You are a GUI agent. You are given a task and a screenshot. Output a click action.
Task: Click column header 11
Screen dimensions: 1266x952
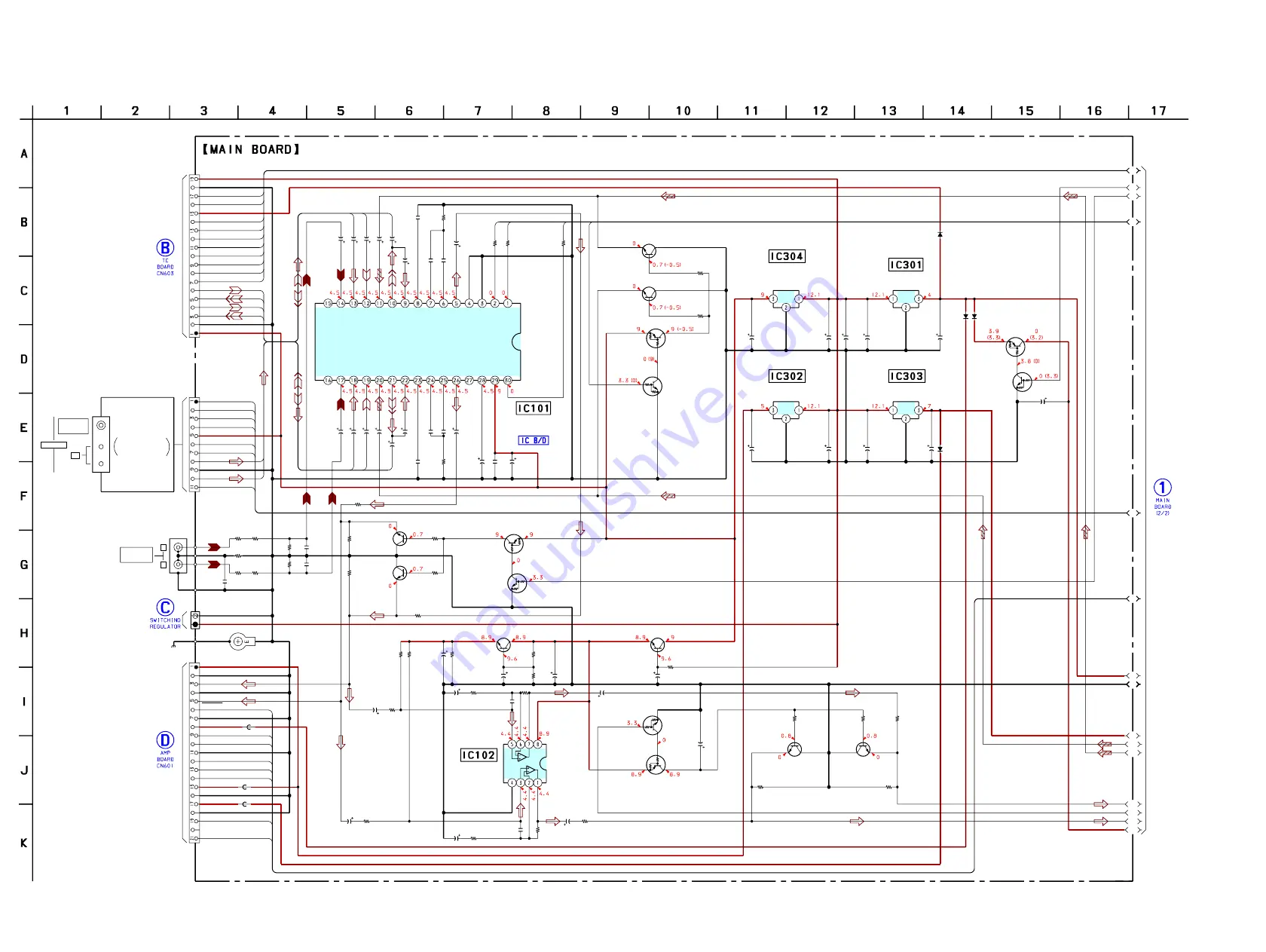point(751,111)
